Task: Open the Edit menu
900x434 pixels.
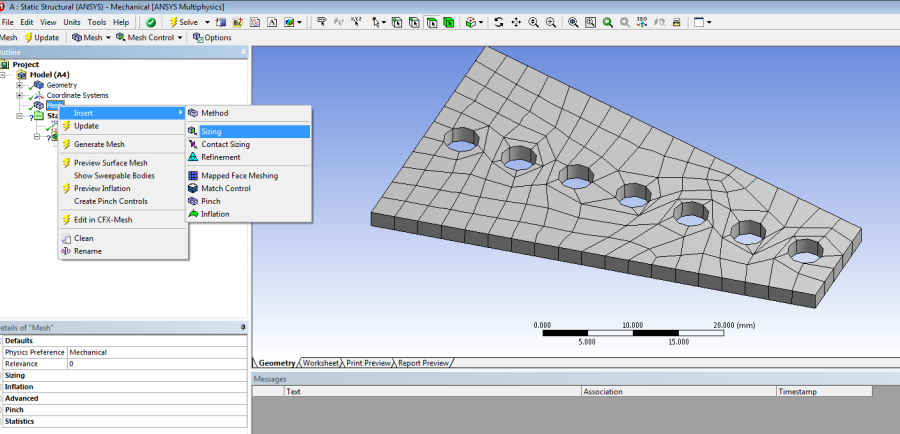Action: [x=26, y=22]
